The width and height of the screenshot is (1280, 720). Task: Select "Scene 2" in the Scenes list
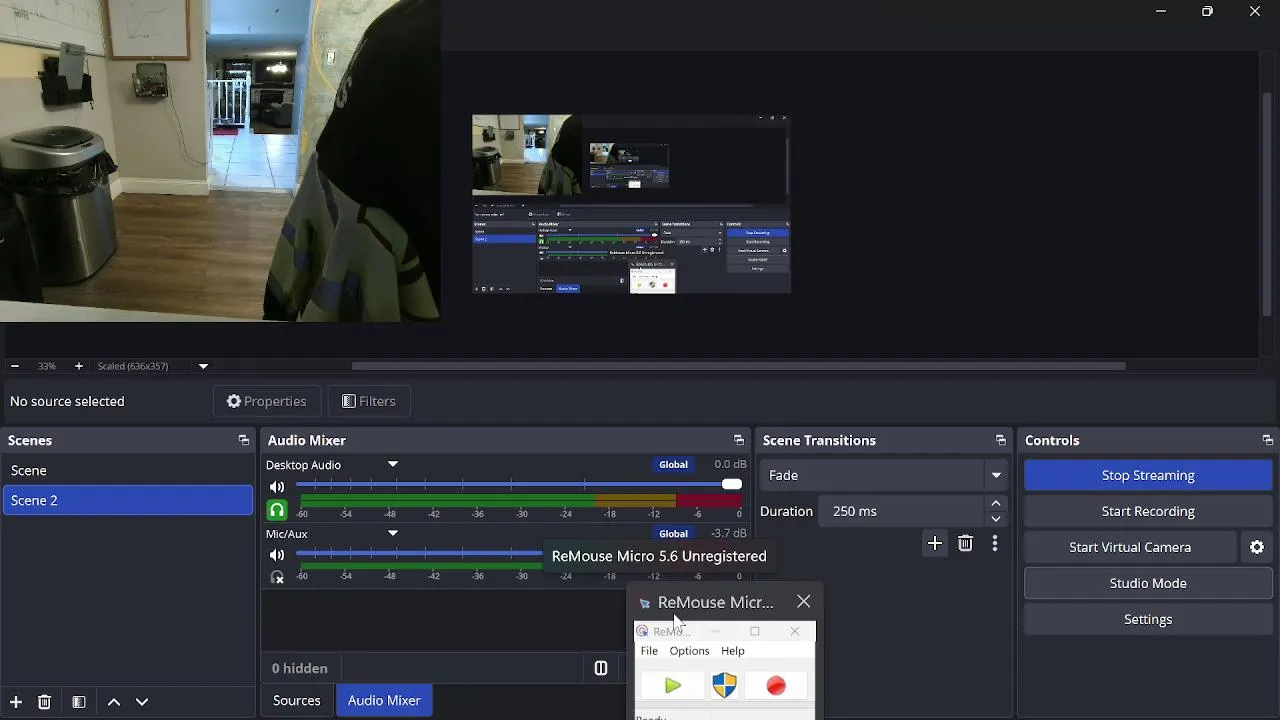pos(128,500)
